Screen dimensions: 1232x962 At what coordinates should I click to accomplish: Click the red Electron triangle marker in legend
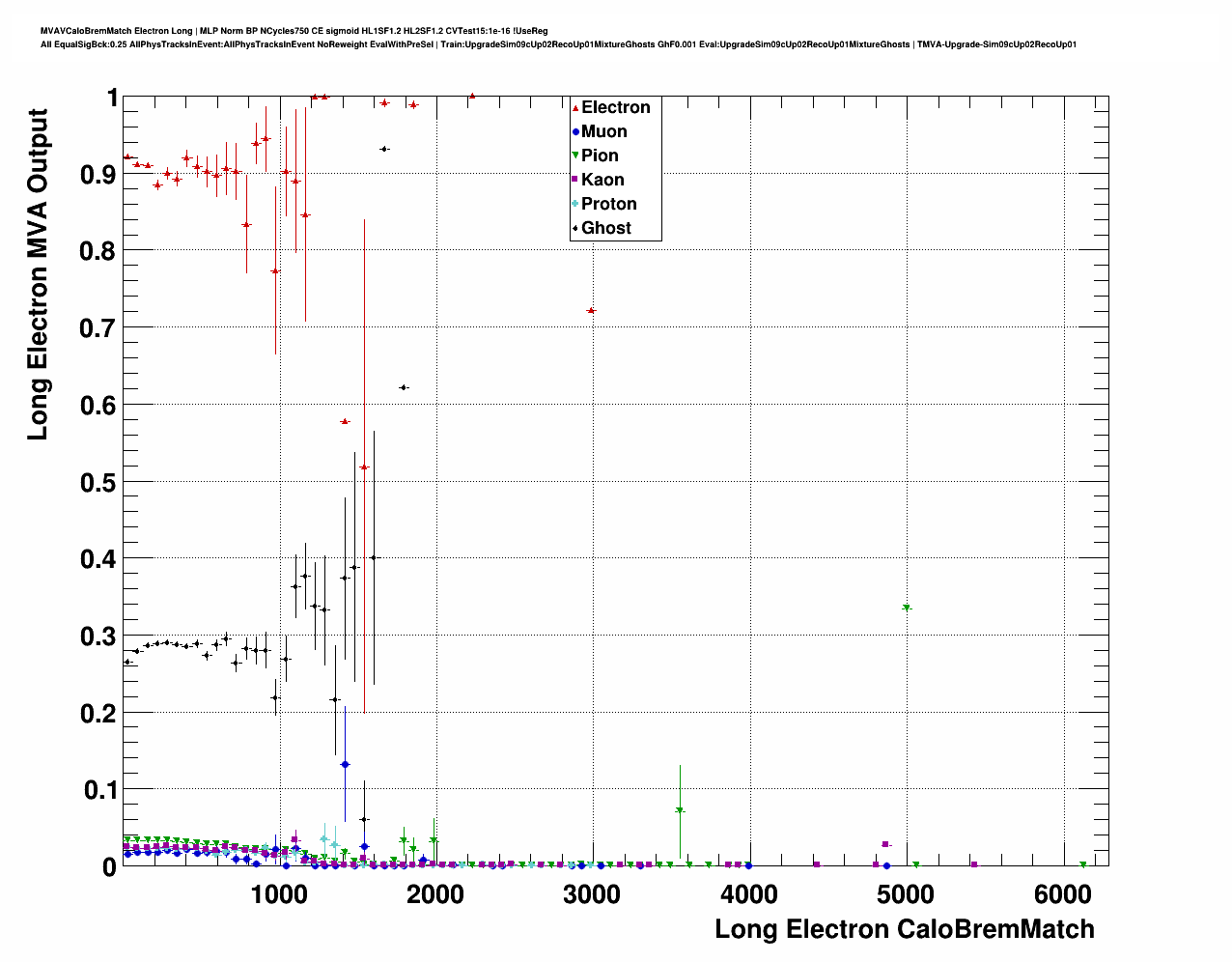(575, 107)
